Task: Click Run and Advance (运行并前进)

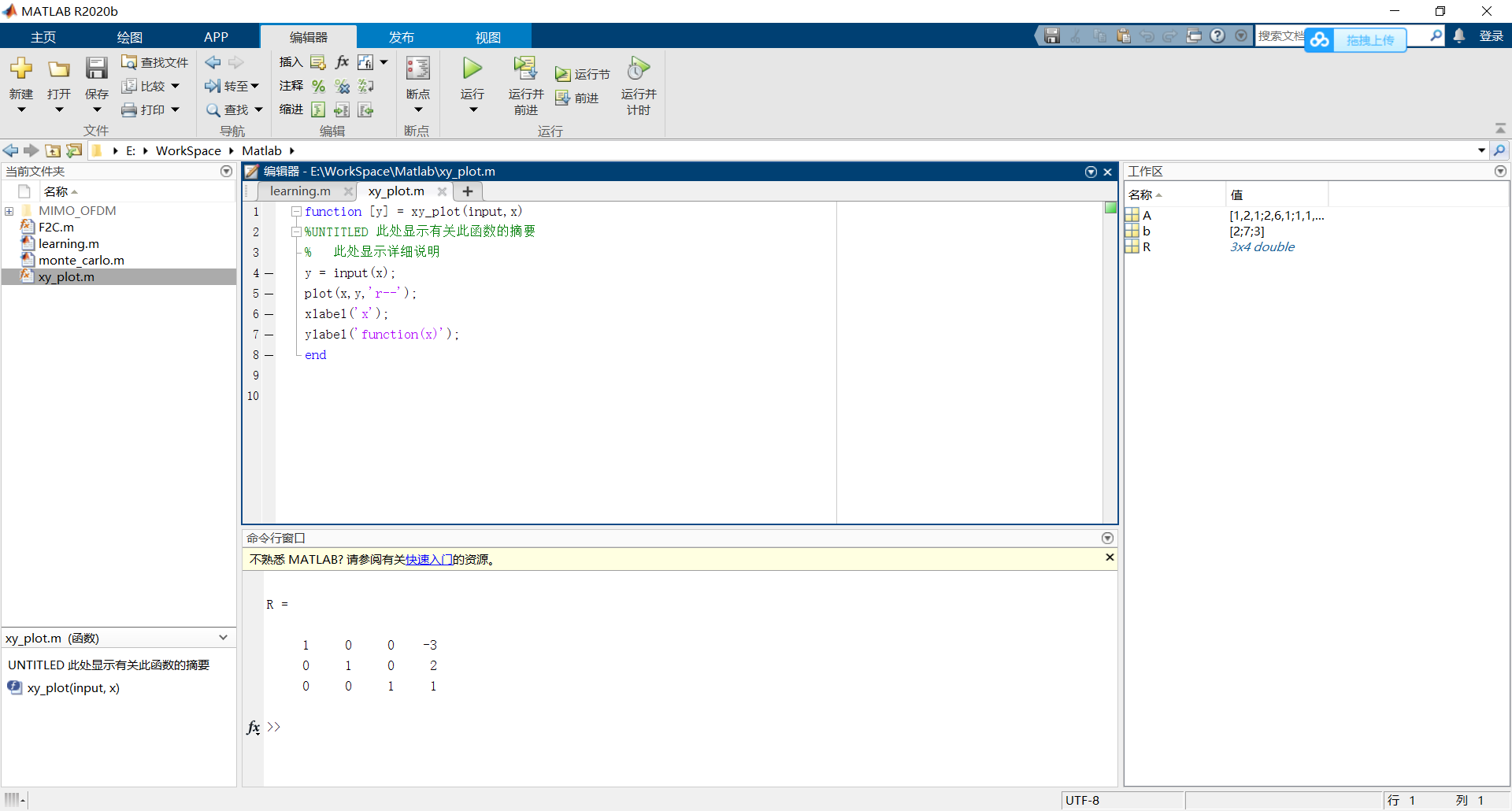Action: click(x=525, y=85)
